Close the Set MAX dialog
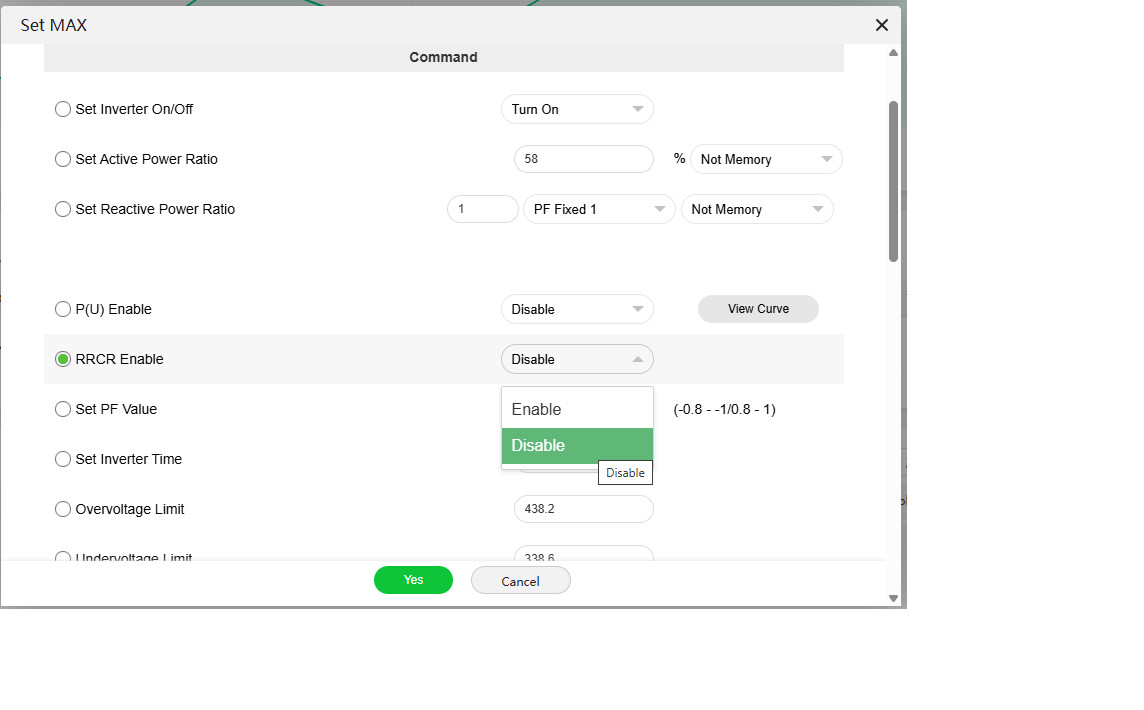The height and width of the screenshot is (710, 1144). click(881, 25)
